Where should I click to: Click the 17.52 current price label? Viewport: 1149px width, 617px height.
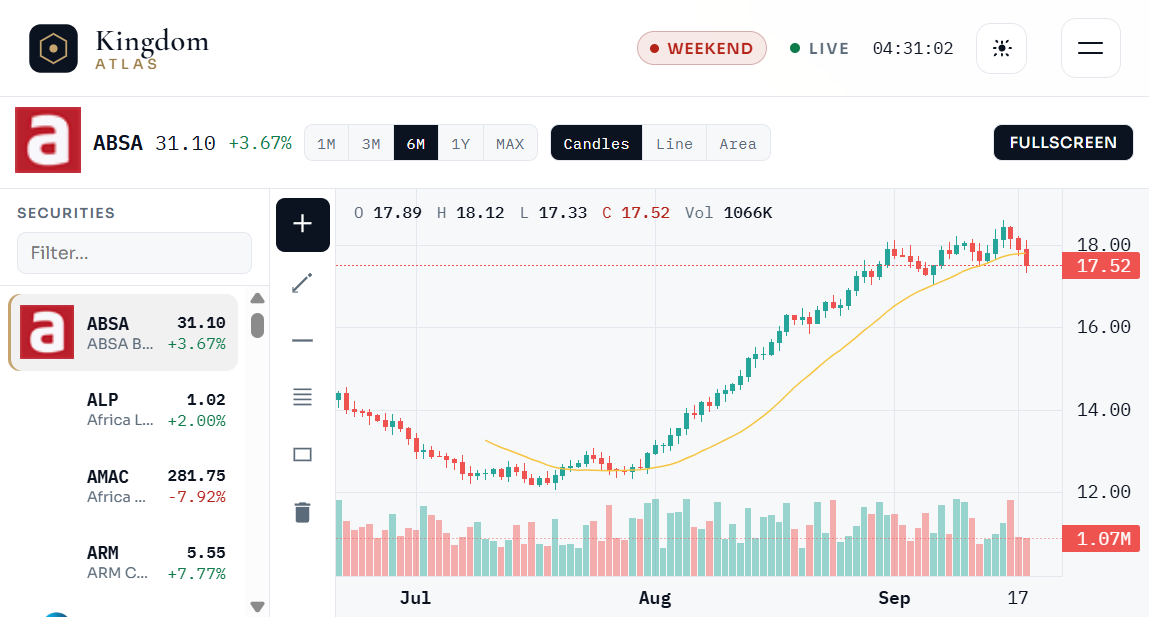click(x=1101, y=266)
